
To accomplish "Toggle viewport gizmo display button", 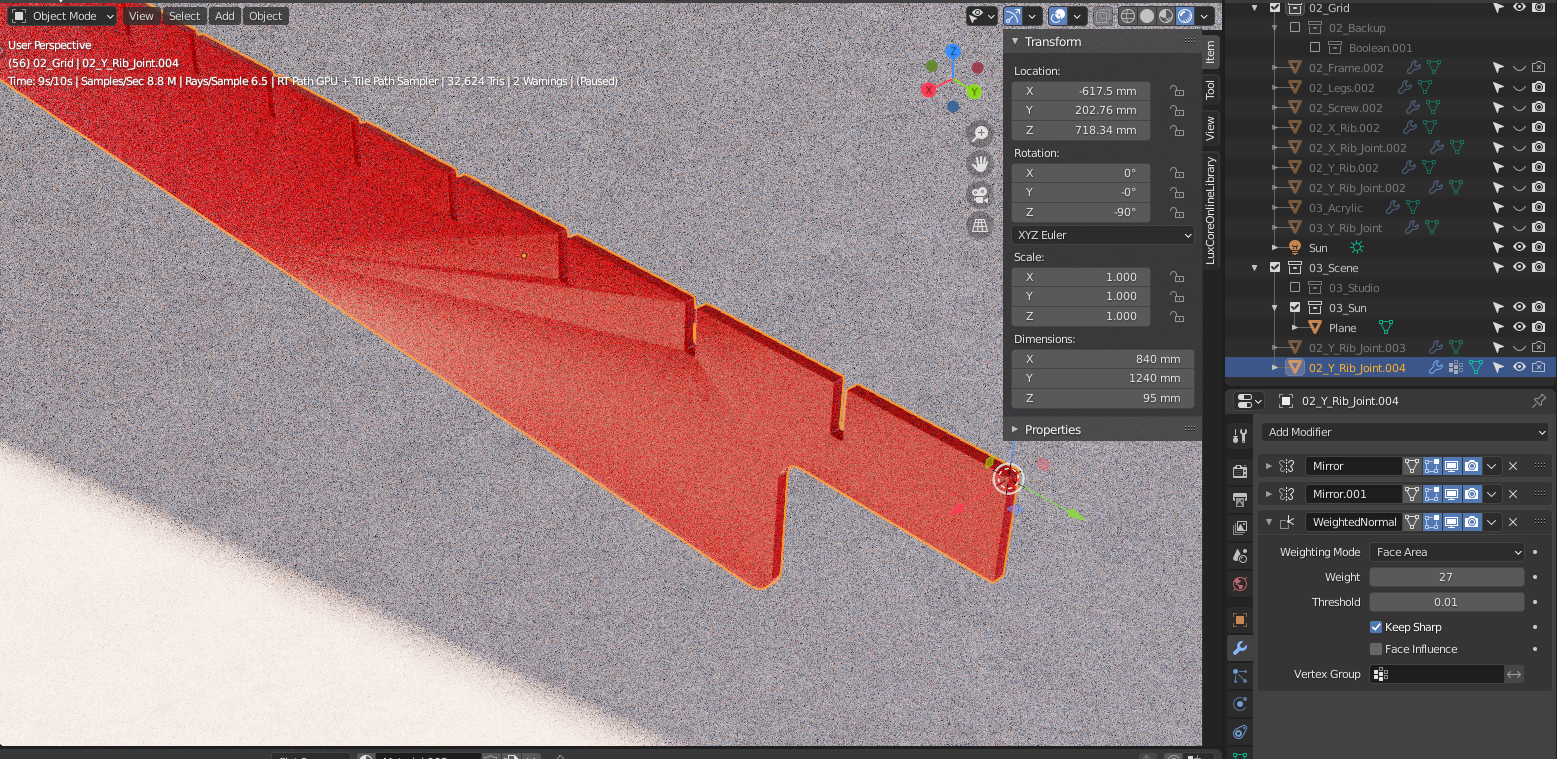I will click(x=1013, y=16).
